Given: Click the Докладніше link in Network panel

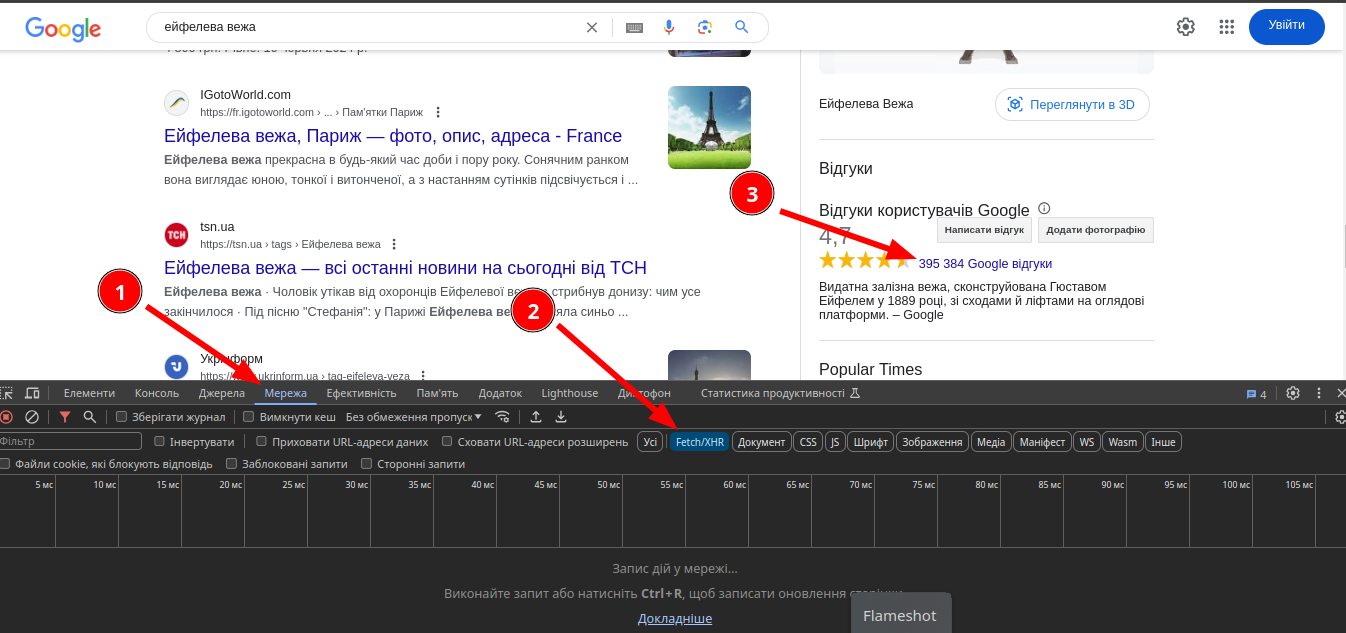Looking at the screenshot, I should tap(675, 619).
